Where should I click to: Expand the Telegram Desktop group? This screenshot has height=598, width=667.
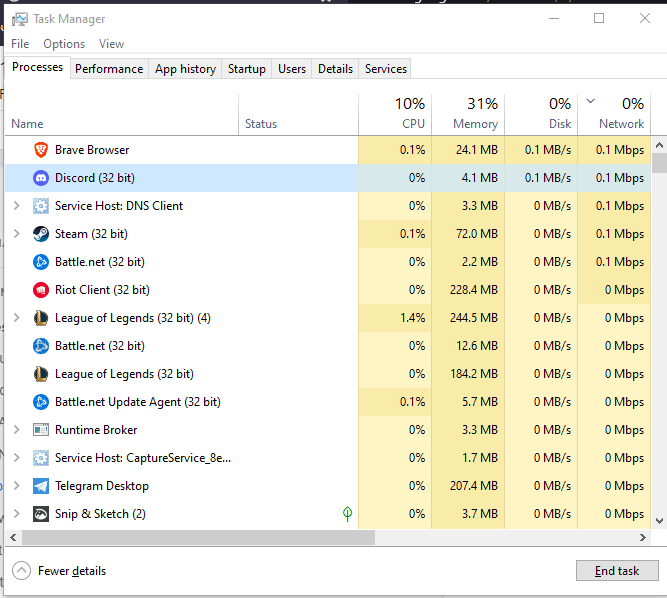pos(17,486)
